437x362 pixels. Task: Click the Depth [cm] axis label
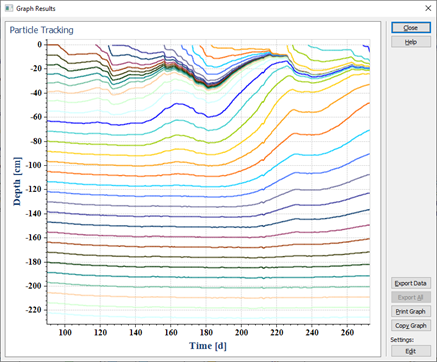coord(17,181)
